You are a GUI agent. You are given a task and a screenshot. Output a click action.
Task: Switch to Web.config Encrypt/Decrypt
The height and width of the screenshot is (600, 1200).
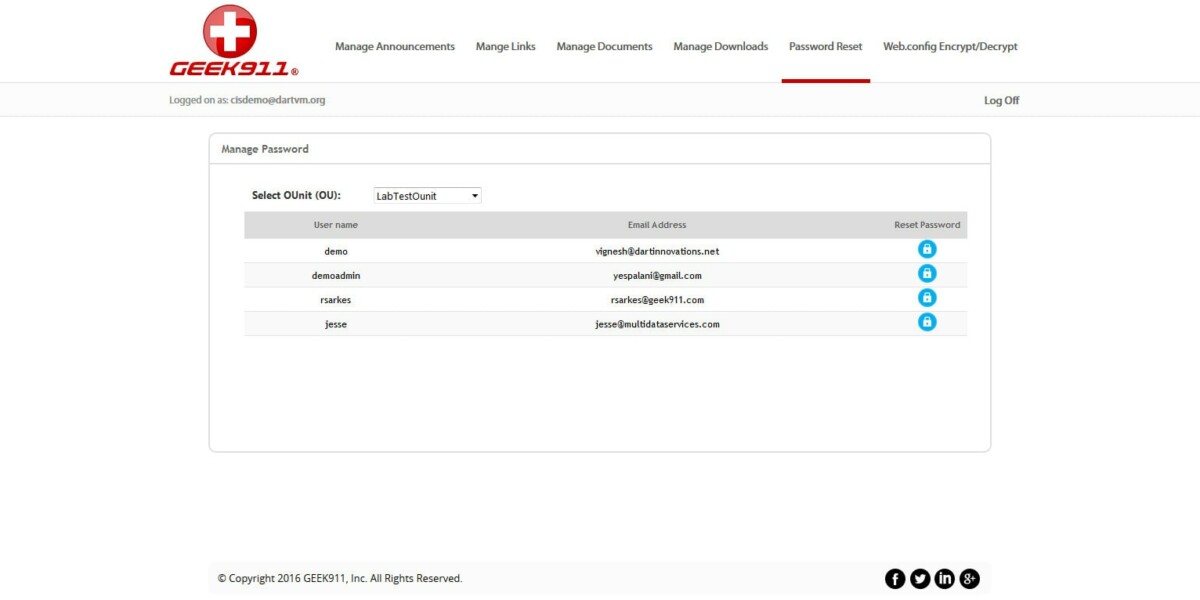(x=949, y=46)
